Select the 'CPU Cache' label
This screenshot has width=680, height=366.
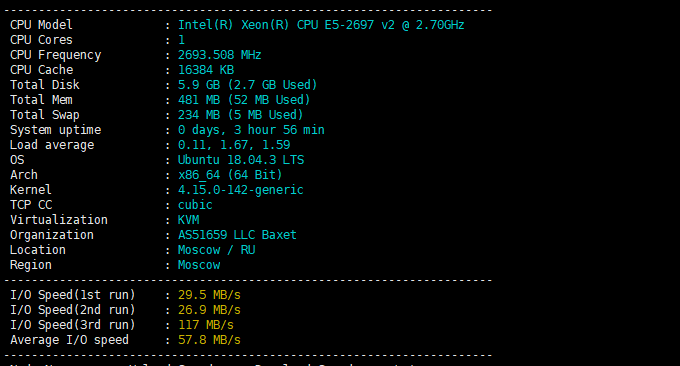42,70
